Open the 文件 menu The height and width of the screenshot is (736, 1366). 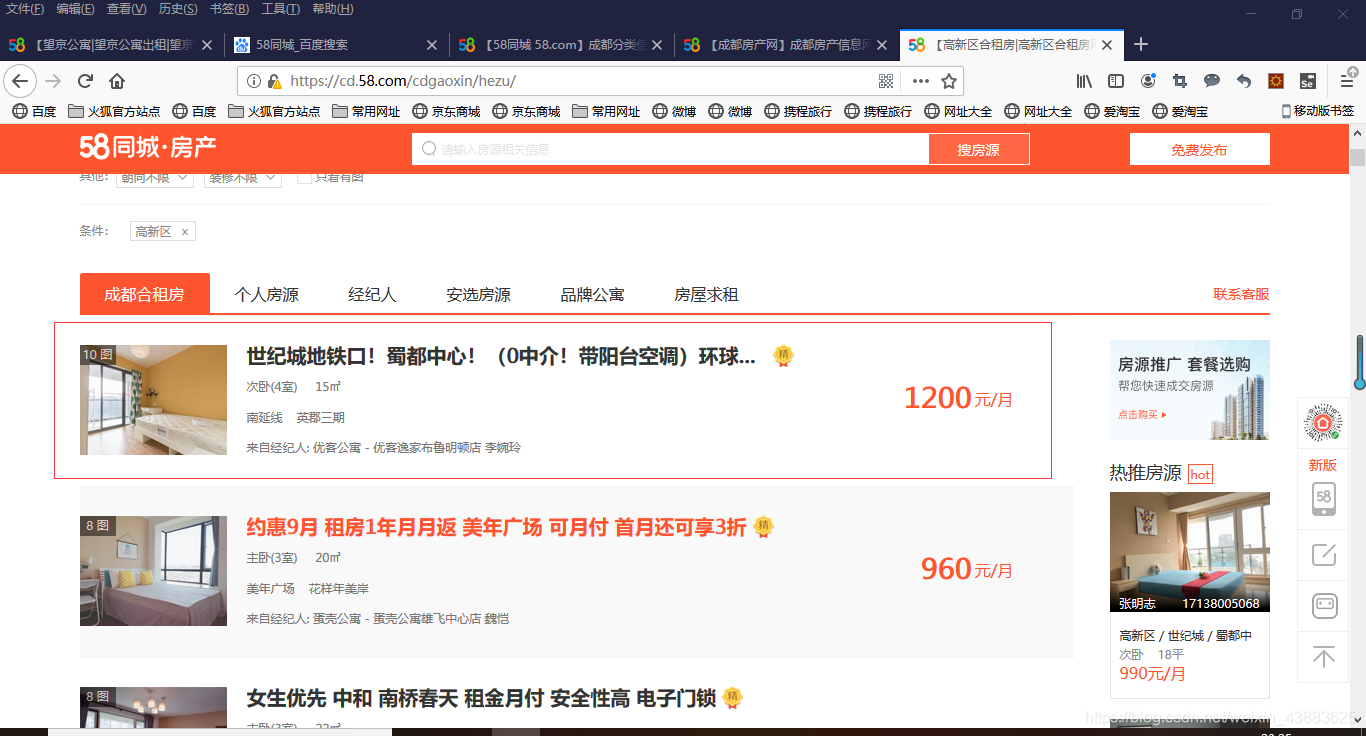[25, 9]
